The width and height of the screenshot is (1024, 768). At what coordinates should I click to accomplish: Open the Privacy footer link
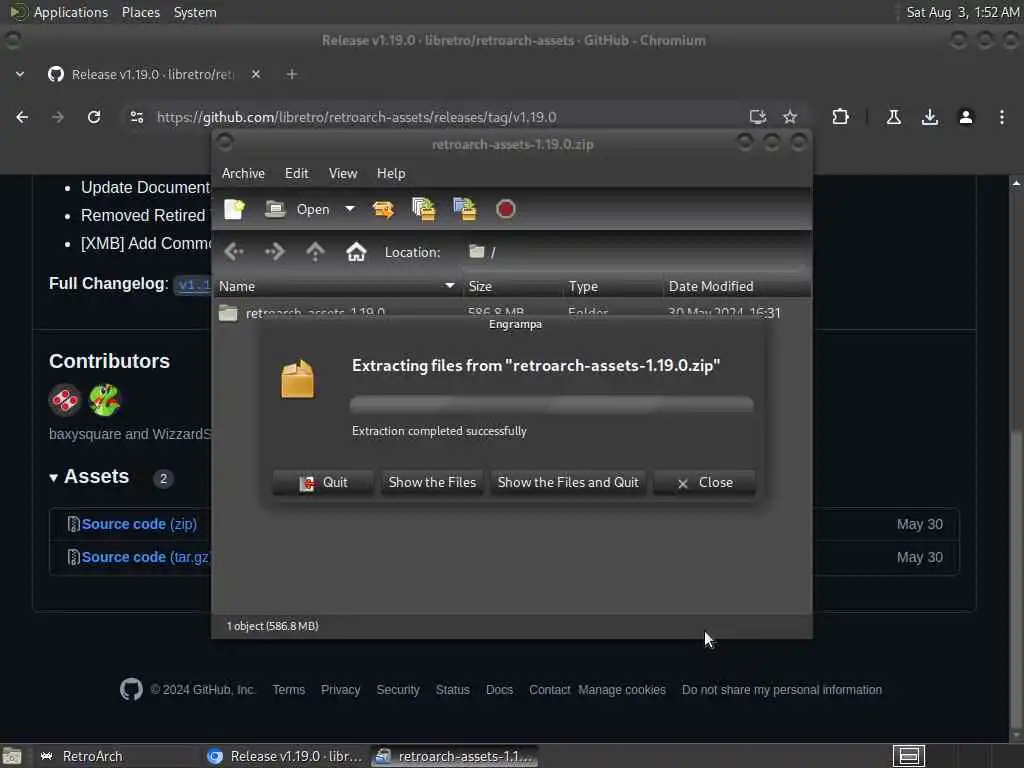(340, 690)
